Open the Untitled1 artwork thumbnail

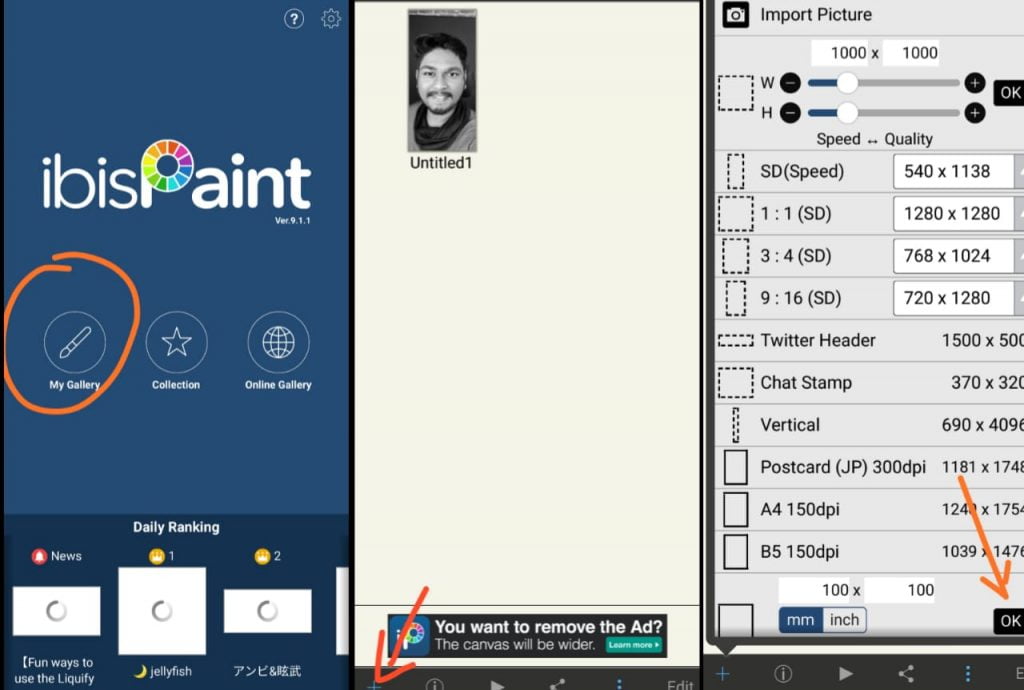pos(441,81)
